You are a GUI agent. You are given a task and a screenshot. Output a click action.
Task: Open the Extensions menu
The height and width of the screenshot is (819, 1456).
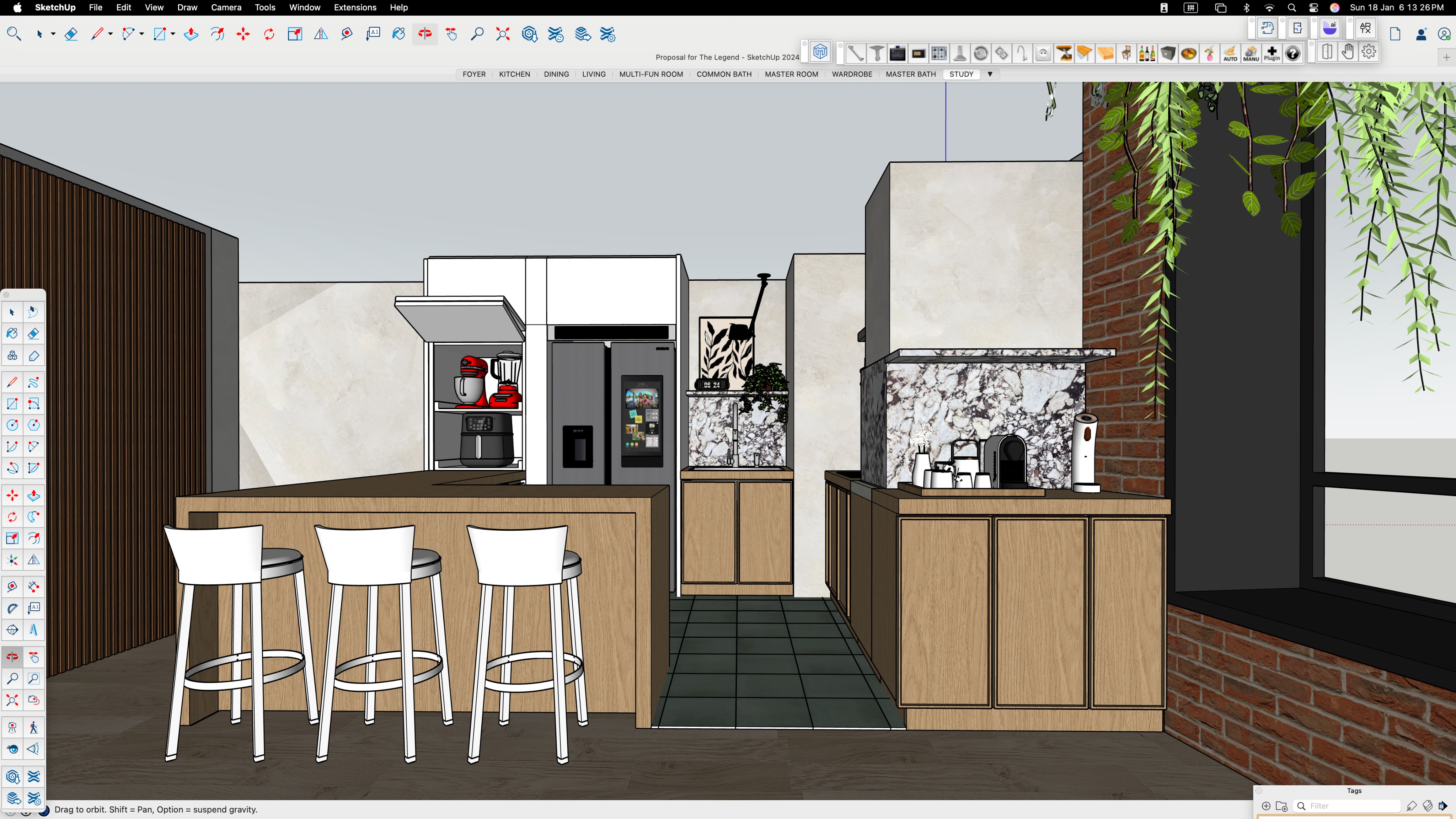pos(355,7)
